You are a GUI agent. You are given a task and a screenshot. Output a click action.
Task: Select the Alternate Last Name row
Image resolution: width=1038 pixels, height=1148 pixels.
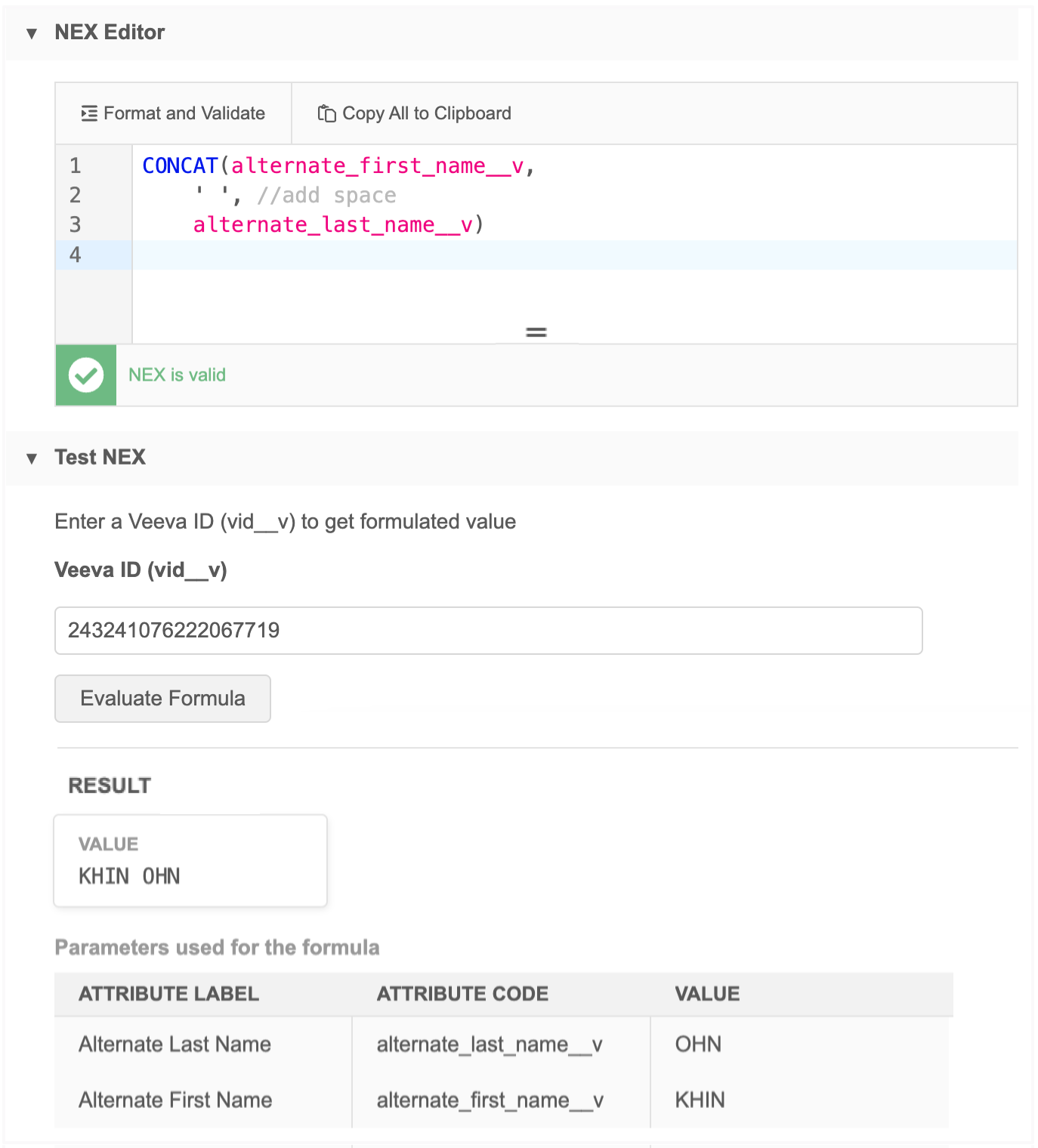[175, 1045]
